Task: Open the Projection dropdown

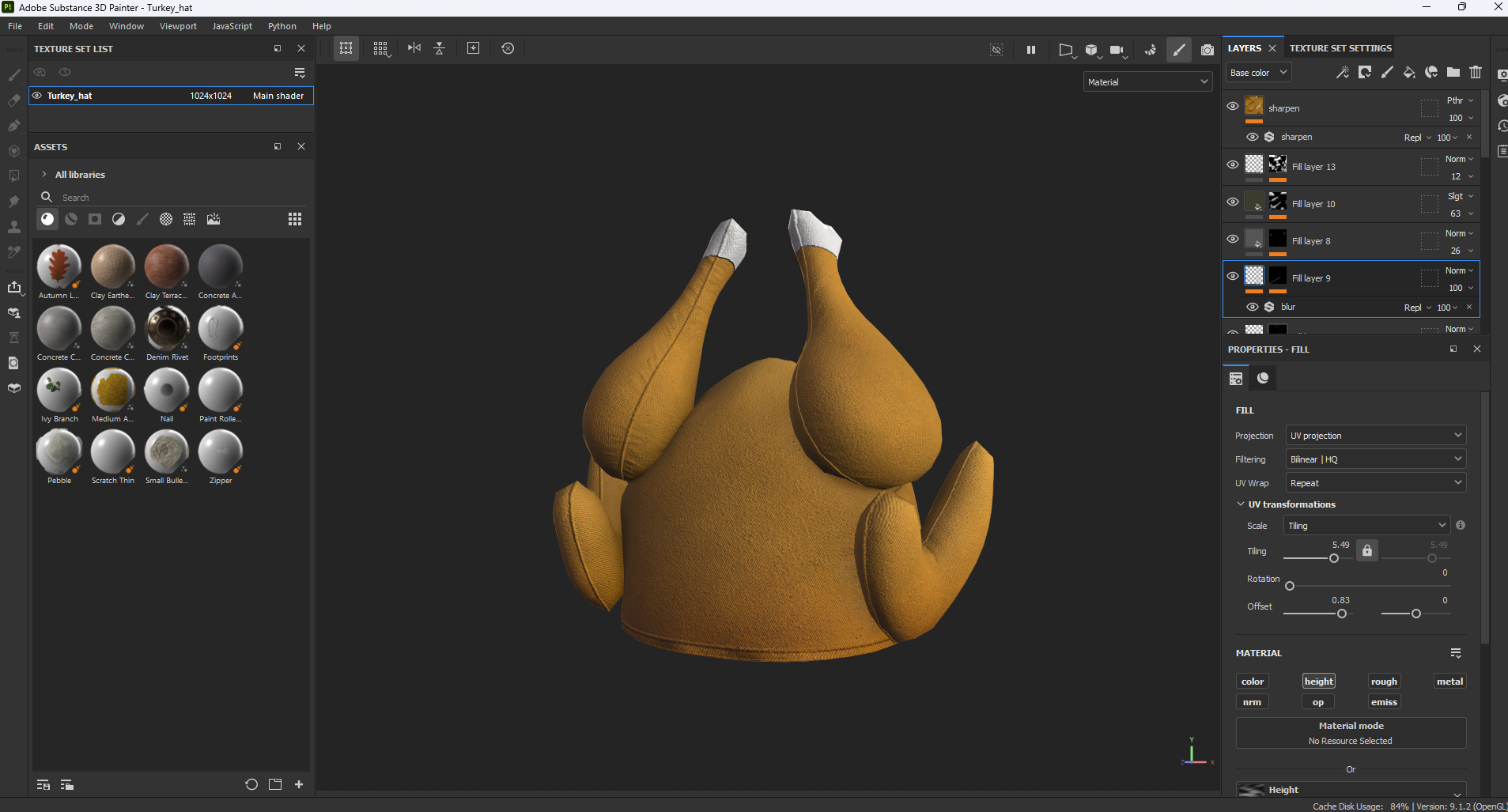Action: [1375, 436]
